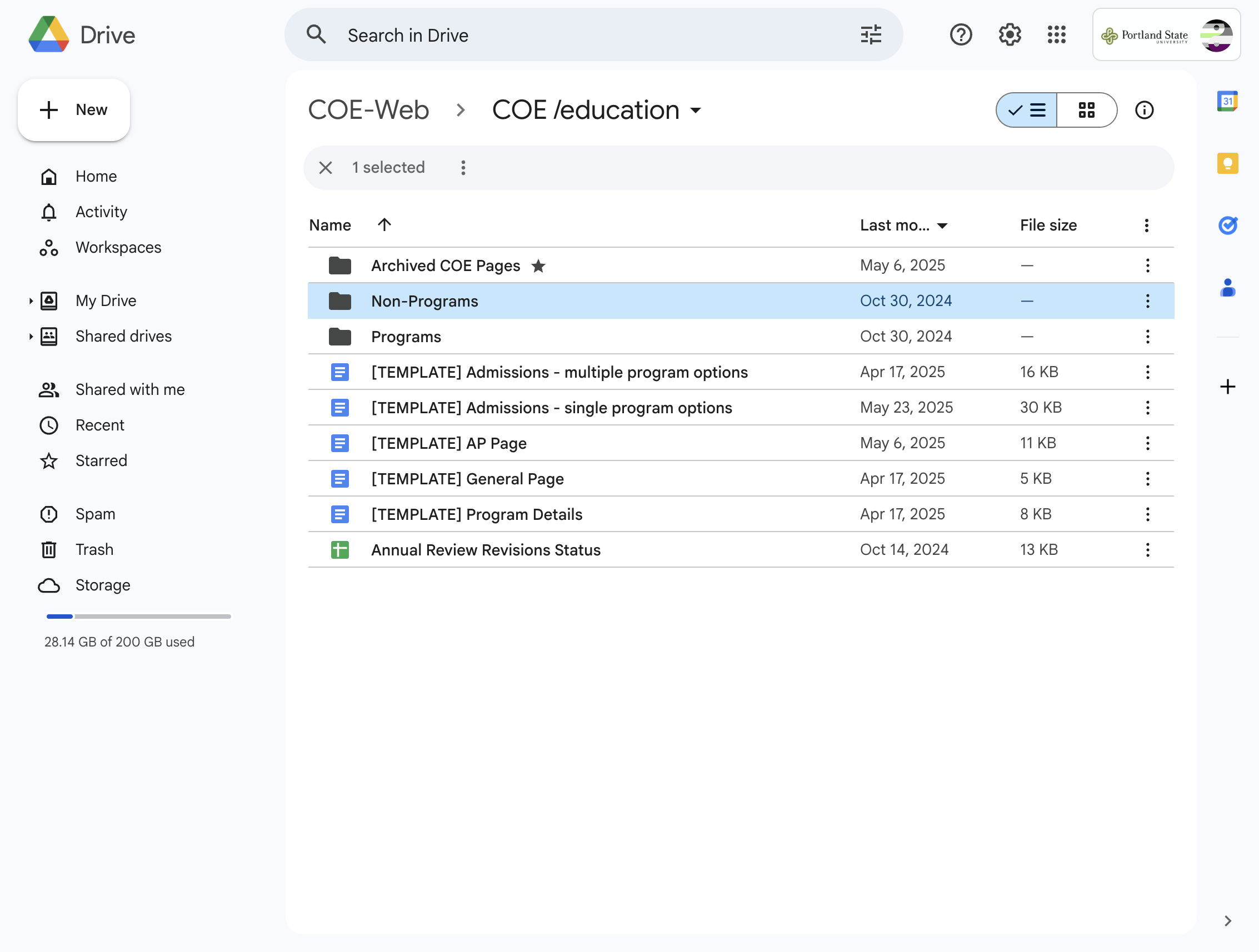Click the Search in Drive field

[593, 34]
